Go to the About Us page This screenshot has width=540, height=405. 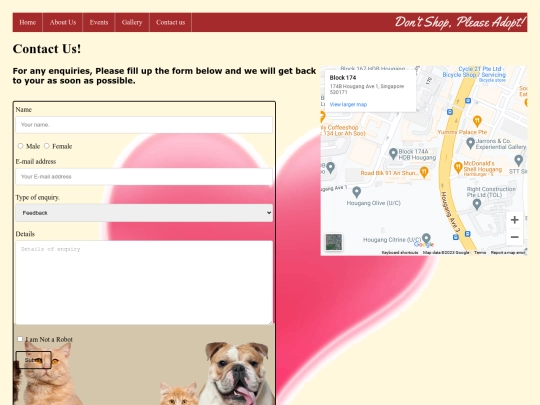point(63,22)
